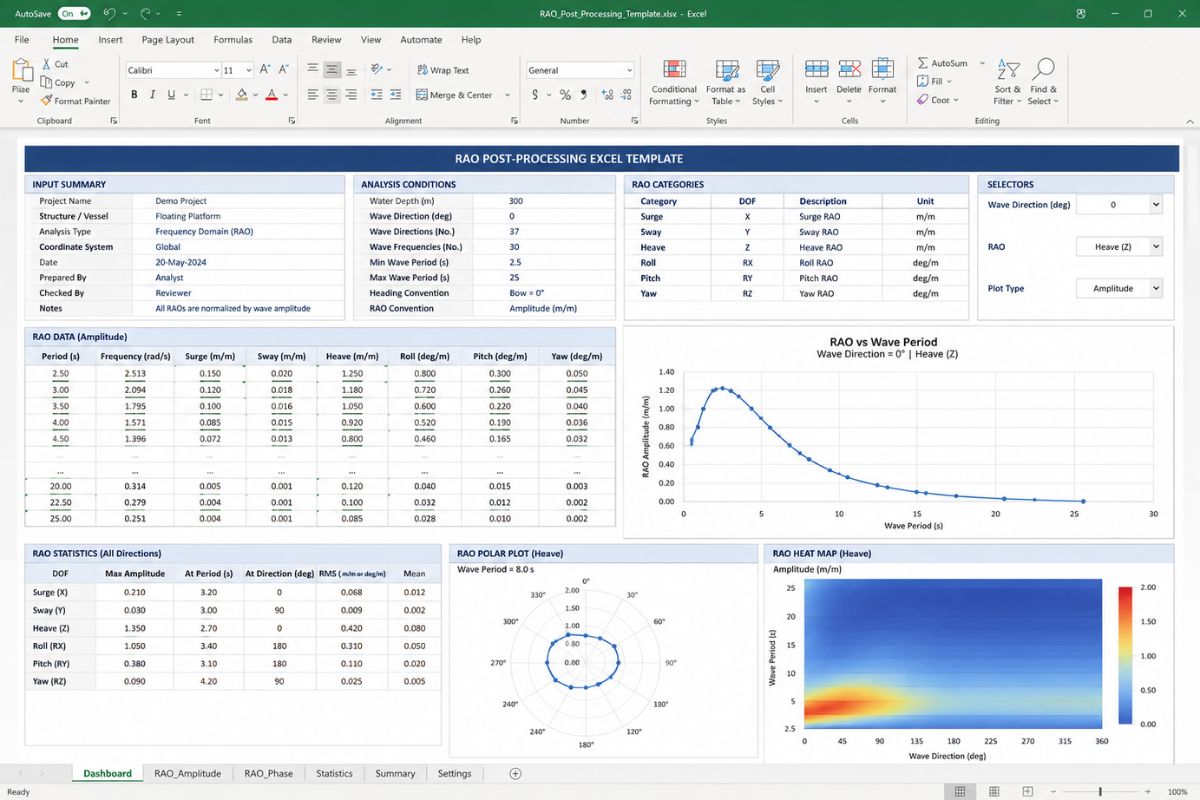Click the Insert cells icon
This screenshot has height=800, width=1200.
pos(816,69)
